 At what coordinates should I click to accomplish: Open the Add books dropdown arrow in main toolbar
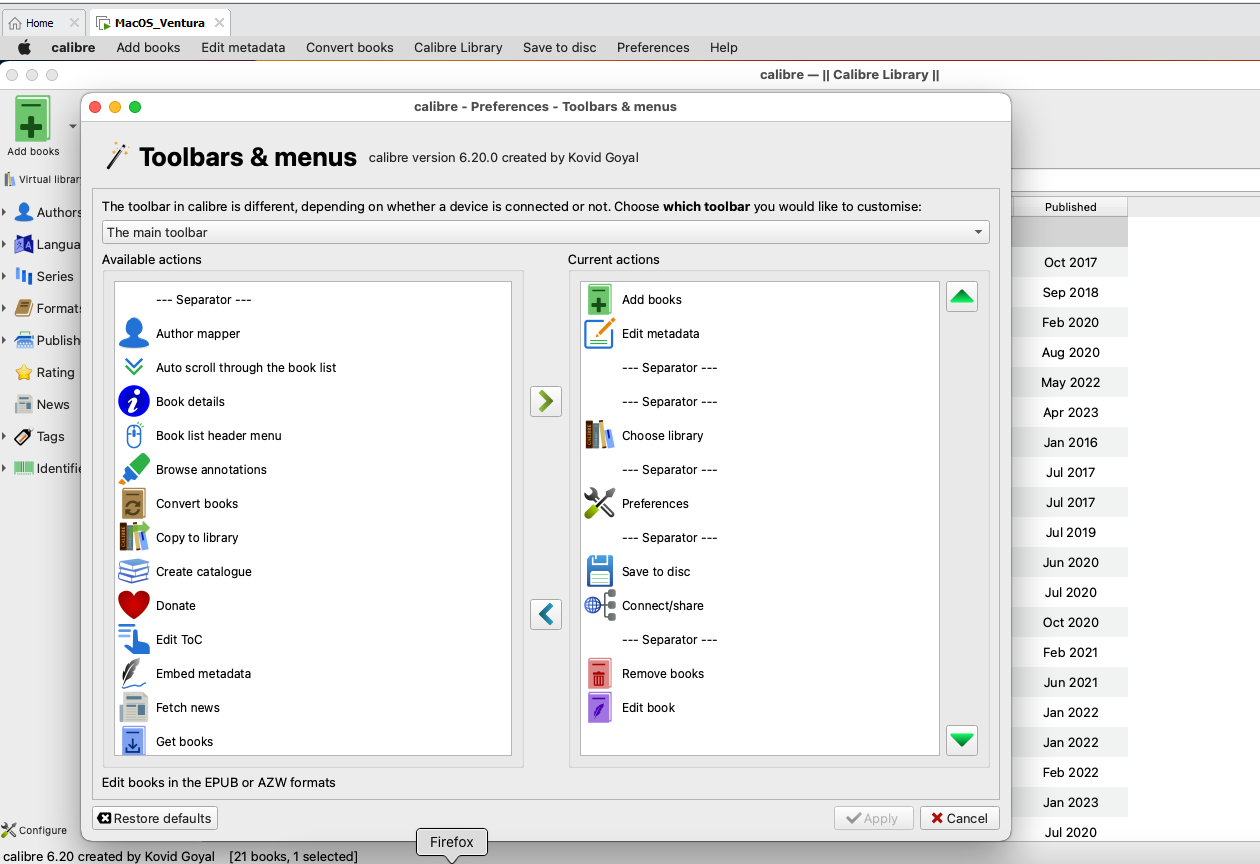[72, 126]
